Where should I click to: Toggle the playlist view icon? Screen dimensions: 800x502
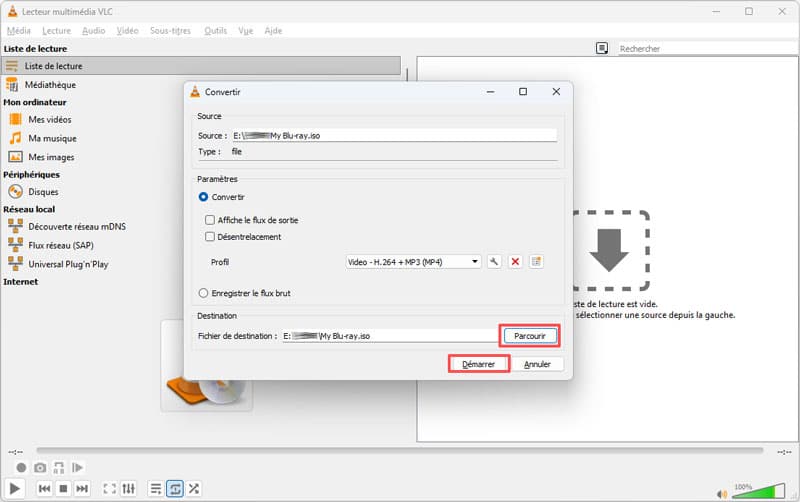156,489
